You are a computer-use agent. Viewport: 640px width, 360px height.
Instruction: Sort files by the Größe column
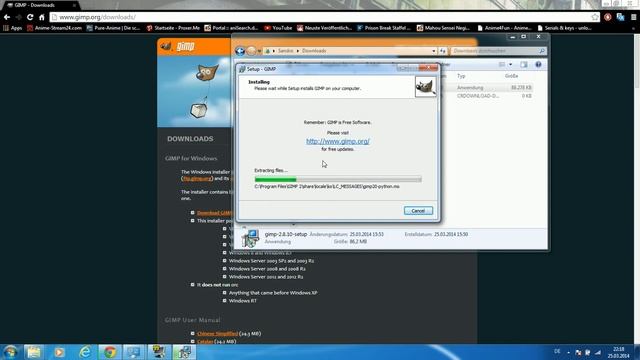tap(511, 76)
